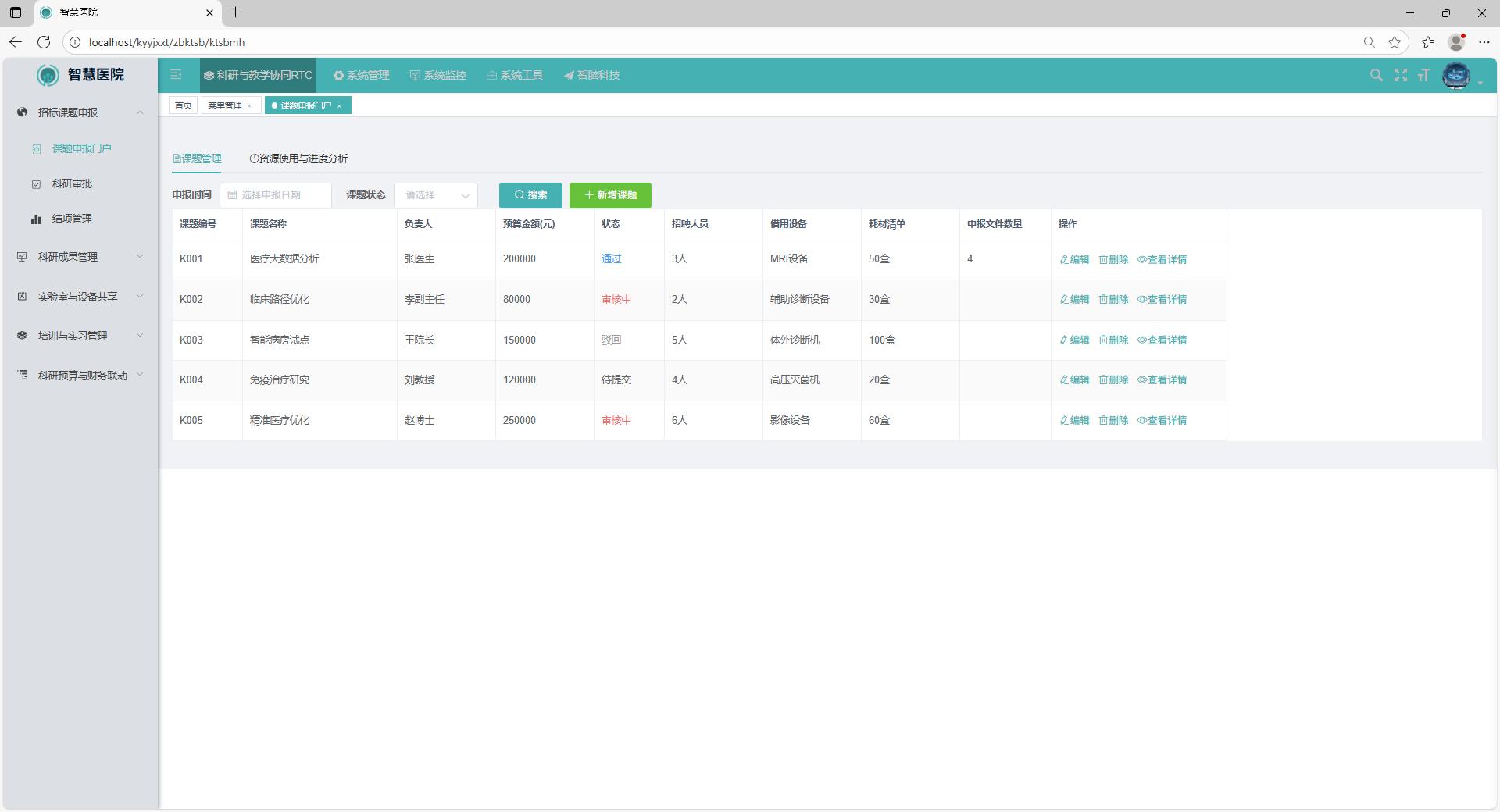Collapse the sidebar with the hamburger icon
The width and height of the screenshot is (1500, 812).
176,75
